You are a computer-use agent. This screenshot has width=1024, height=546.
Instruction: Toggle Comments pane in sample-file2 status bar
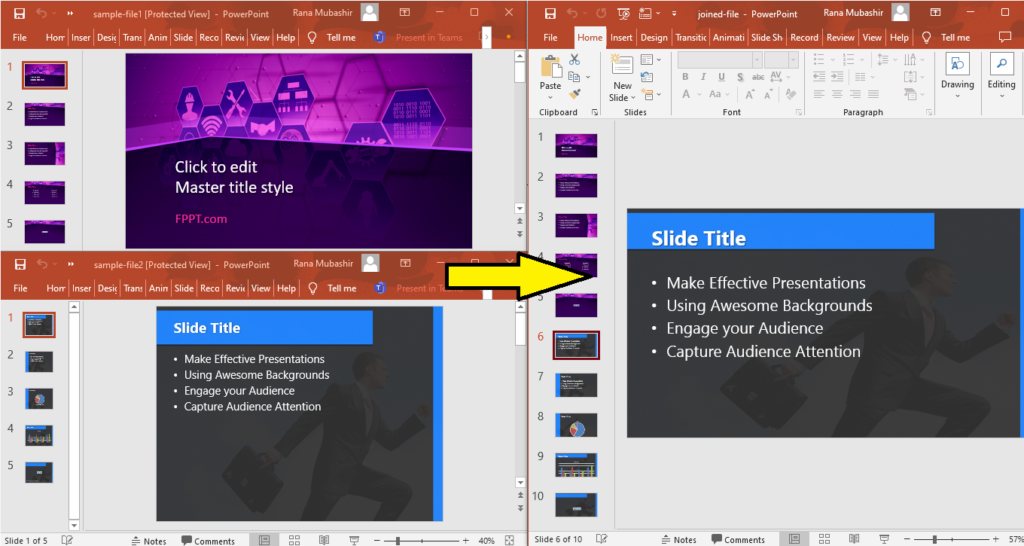[x=208, y=540]
